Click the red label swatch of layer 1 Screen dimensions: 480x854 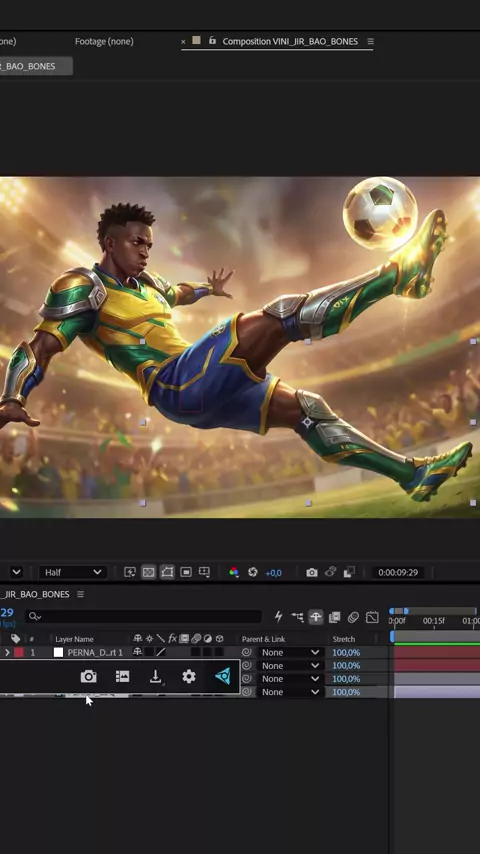click(x=19, y=652)
